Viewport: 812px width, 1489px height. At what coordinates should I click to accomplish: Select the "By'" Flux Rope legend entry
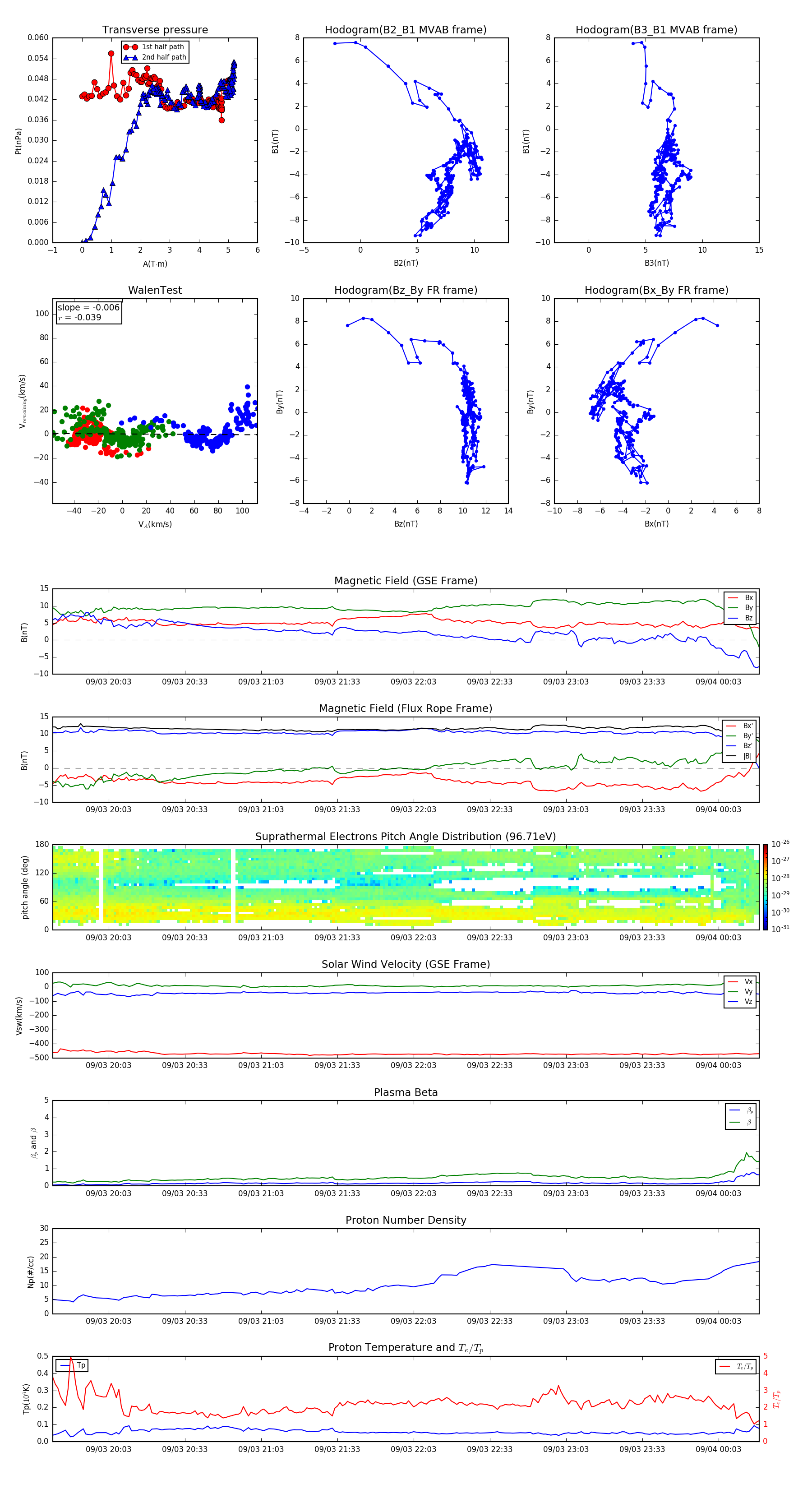tap(740, 736)
